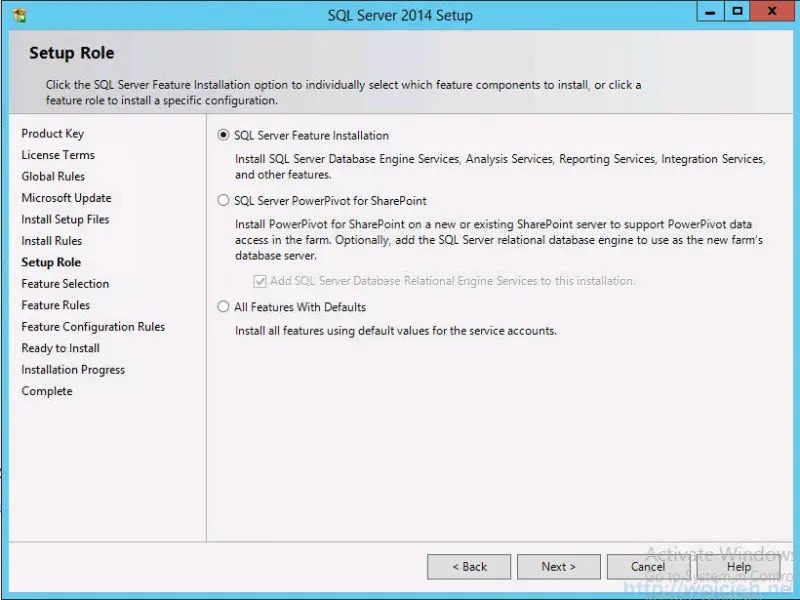Select All Features With Defaults

tap(223, 307)
